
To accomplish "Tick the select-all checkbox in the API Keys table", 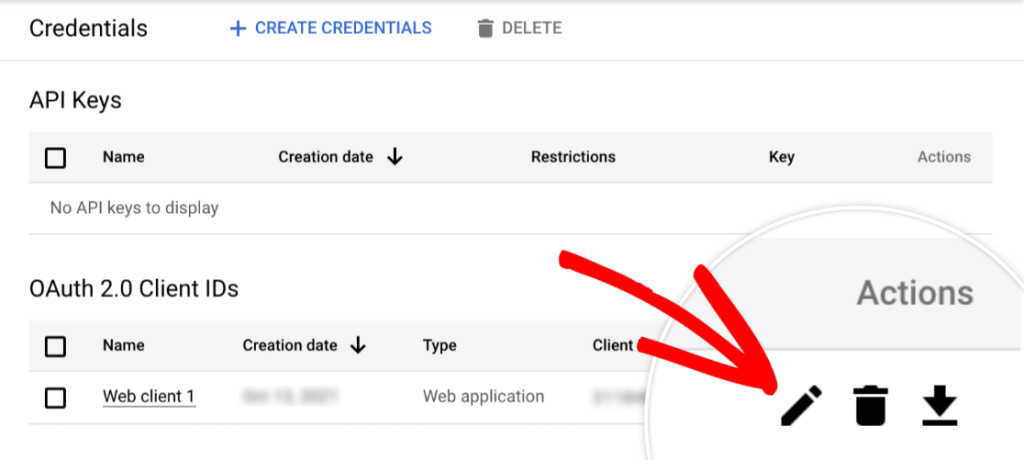I will click(x=56, y=157).
